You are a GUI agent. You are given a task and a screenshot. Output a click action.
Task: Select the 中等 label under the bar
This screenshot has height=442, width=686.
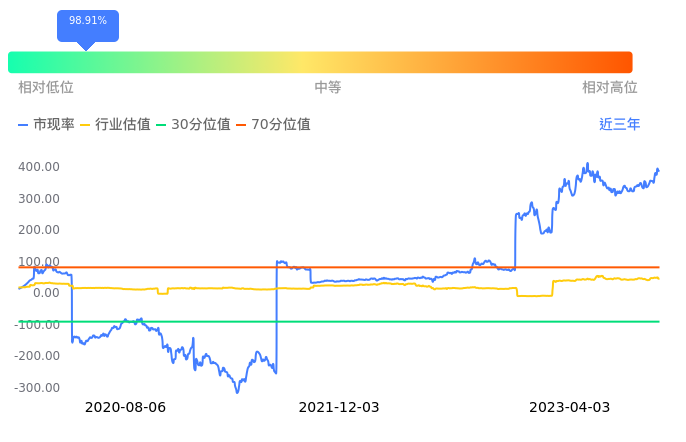pos(328,88)
